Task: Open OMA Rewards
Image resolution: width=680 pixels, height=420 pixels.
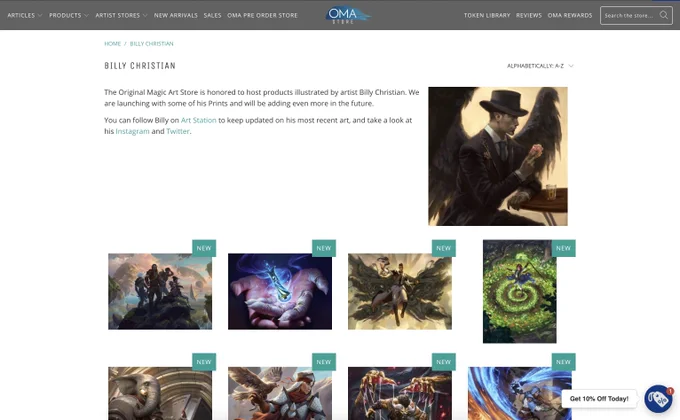Action: 570,15
